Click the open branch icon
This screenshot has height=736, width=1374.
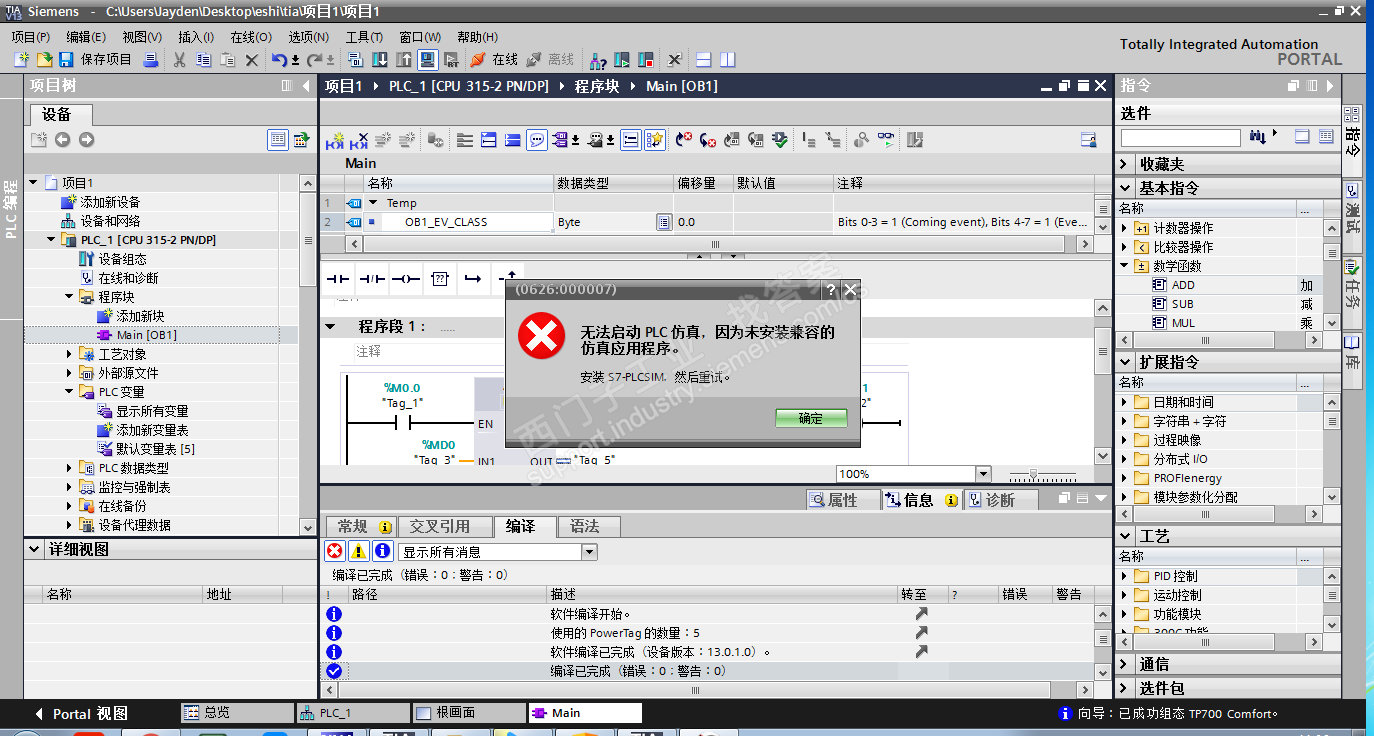click(x=473, y=279)
